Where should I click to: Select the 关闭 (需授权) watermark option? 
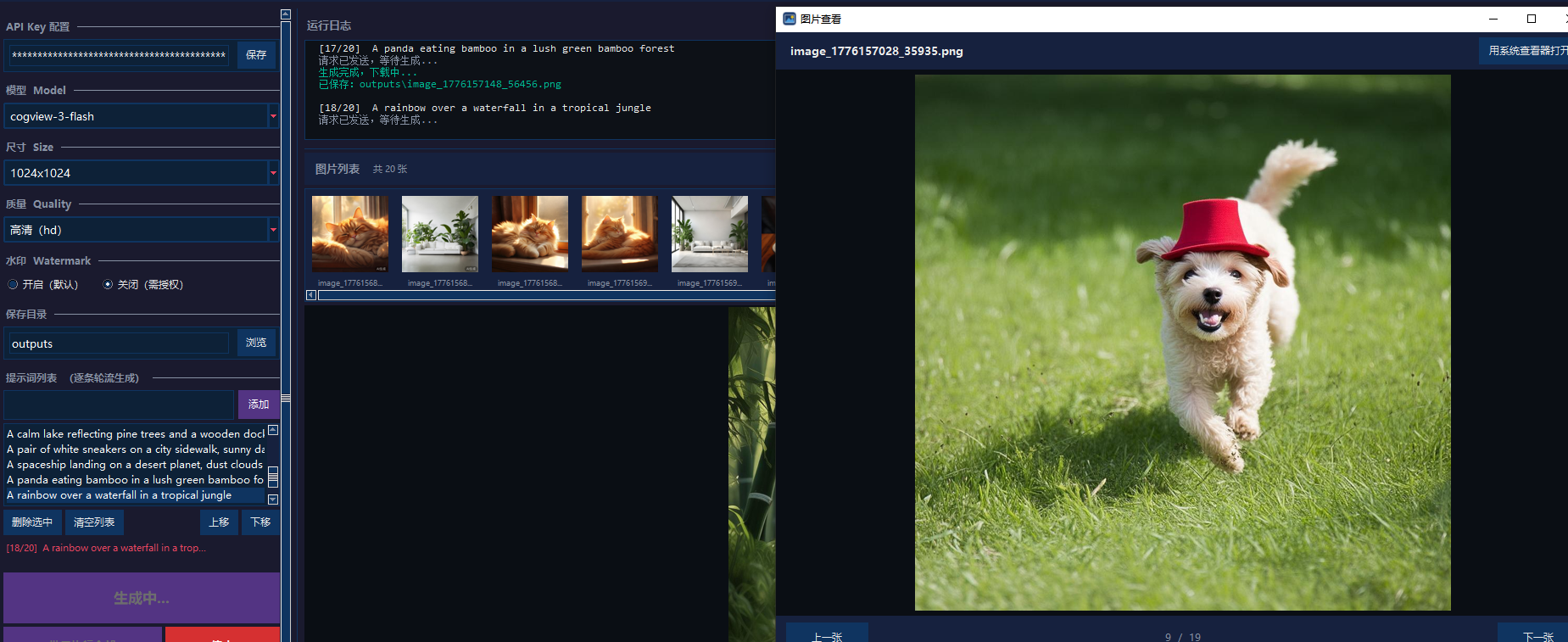click(108, 285)
